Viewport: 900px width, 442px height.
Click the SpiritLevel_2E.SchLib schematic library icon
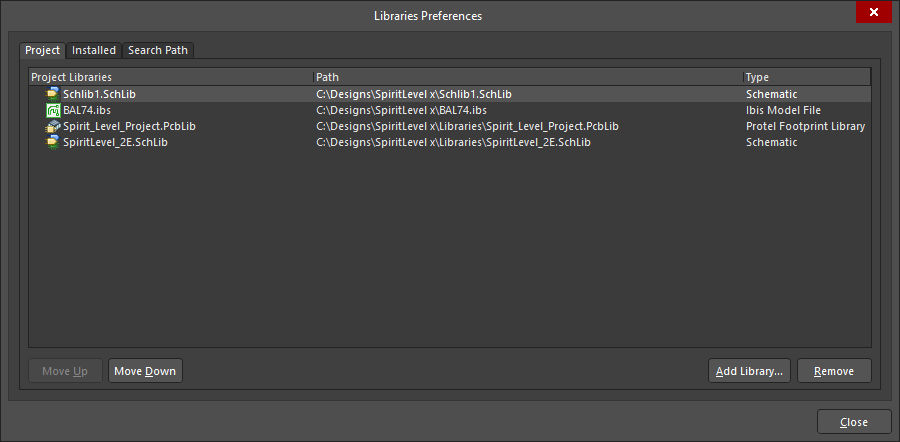53,142
